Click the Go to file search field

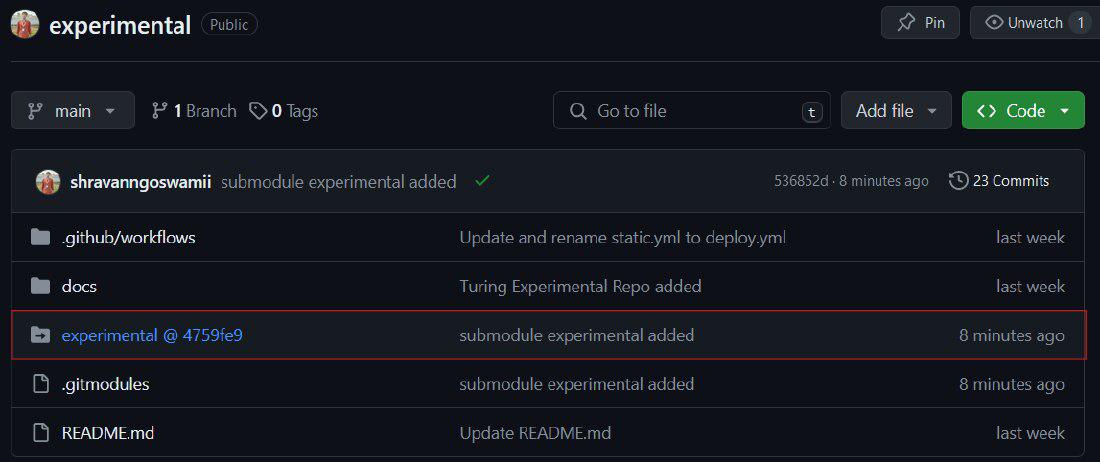coord(692,111)
